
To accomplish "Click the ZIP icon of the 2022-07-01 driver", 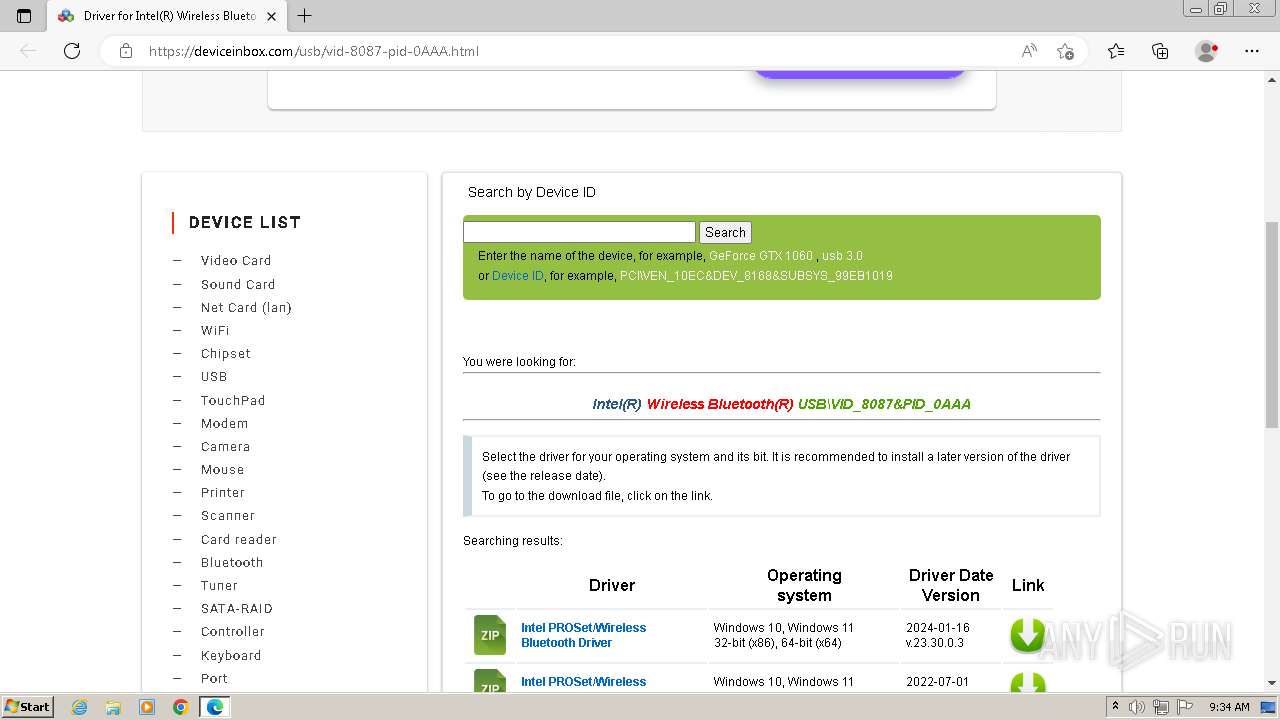I will [x=490, y=681].
